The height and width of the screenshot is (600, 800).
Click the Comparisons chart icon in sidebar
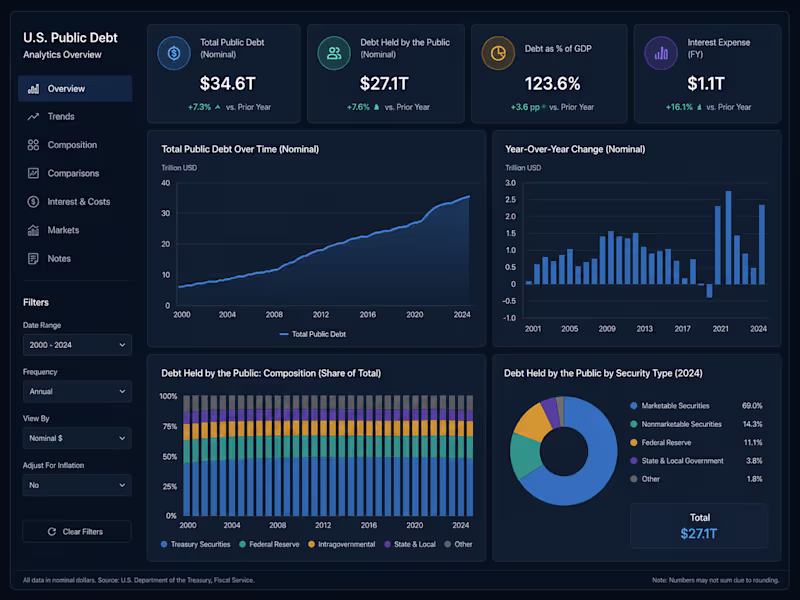pyautogui.click(x=33, y=173)
